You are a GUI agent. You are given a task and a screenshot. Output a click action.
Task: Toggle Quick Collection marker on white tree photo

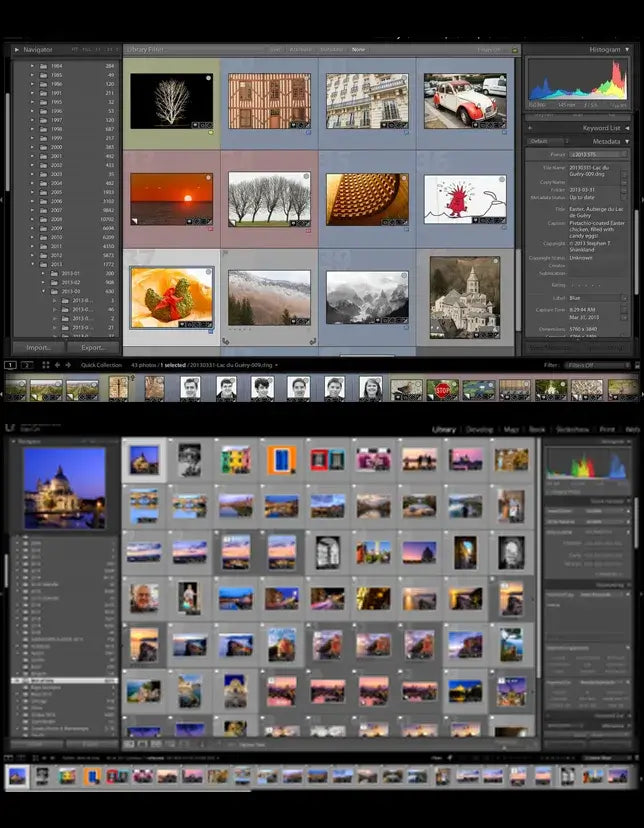[x=209, y=78]
